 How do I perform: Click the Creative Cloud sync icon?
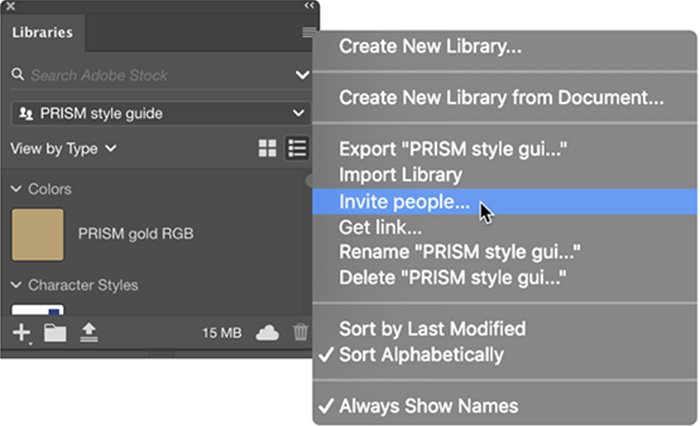coord(267,333)
